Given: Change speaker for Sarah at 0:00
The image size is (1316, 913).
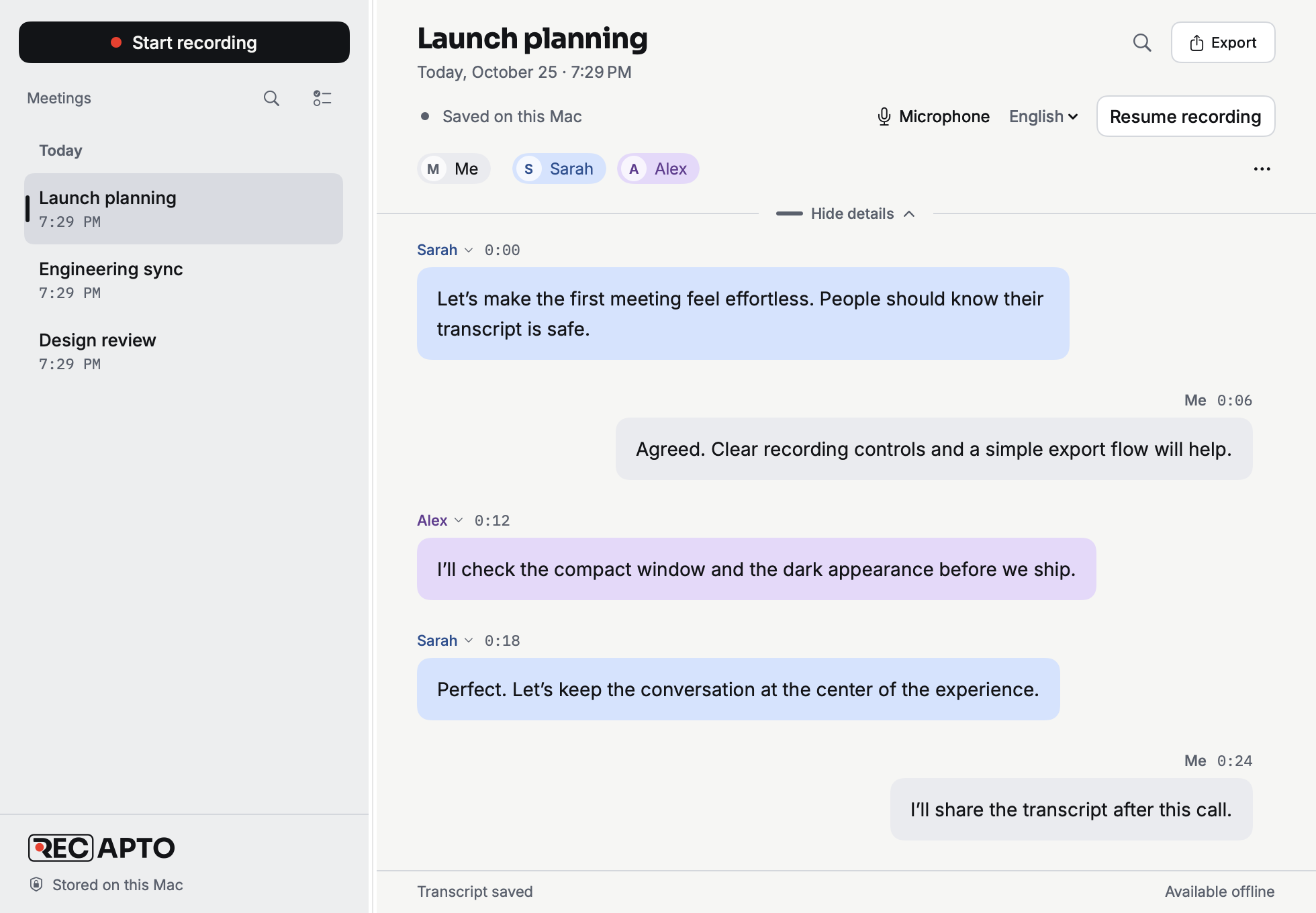Looking at the screenshot, I should (x=445, y=250).
